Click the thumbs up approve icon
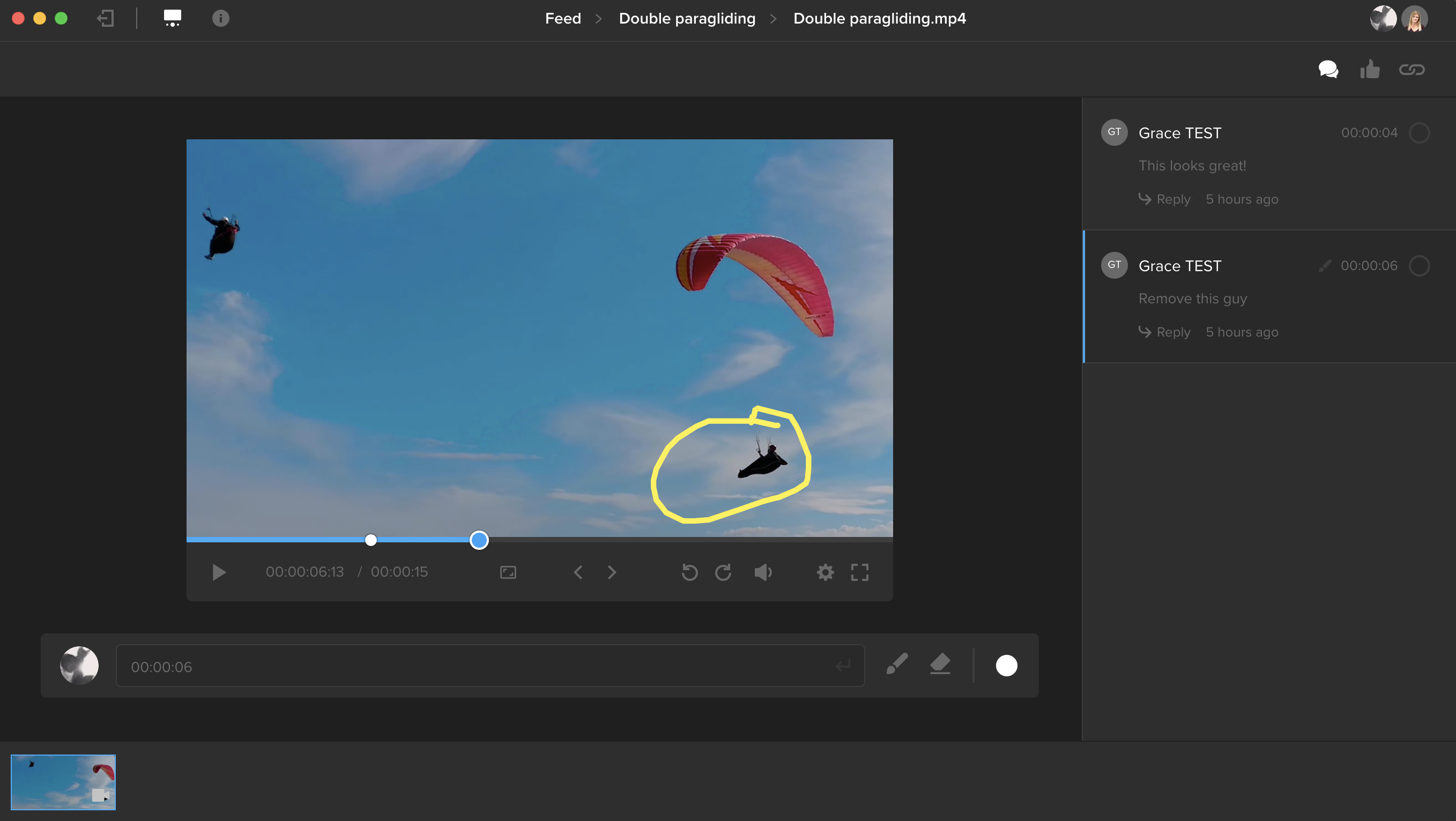 click(1370, 70)
